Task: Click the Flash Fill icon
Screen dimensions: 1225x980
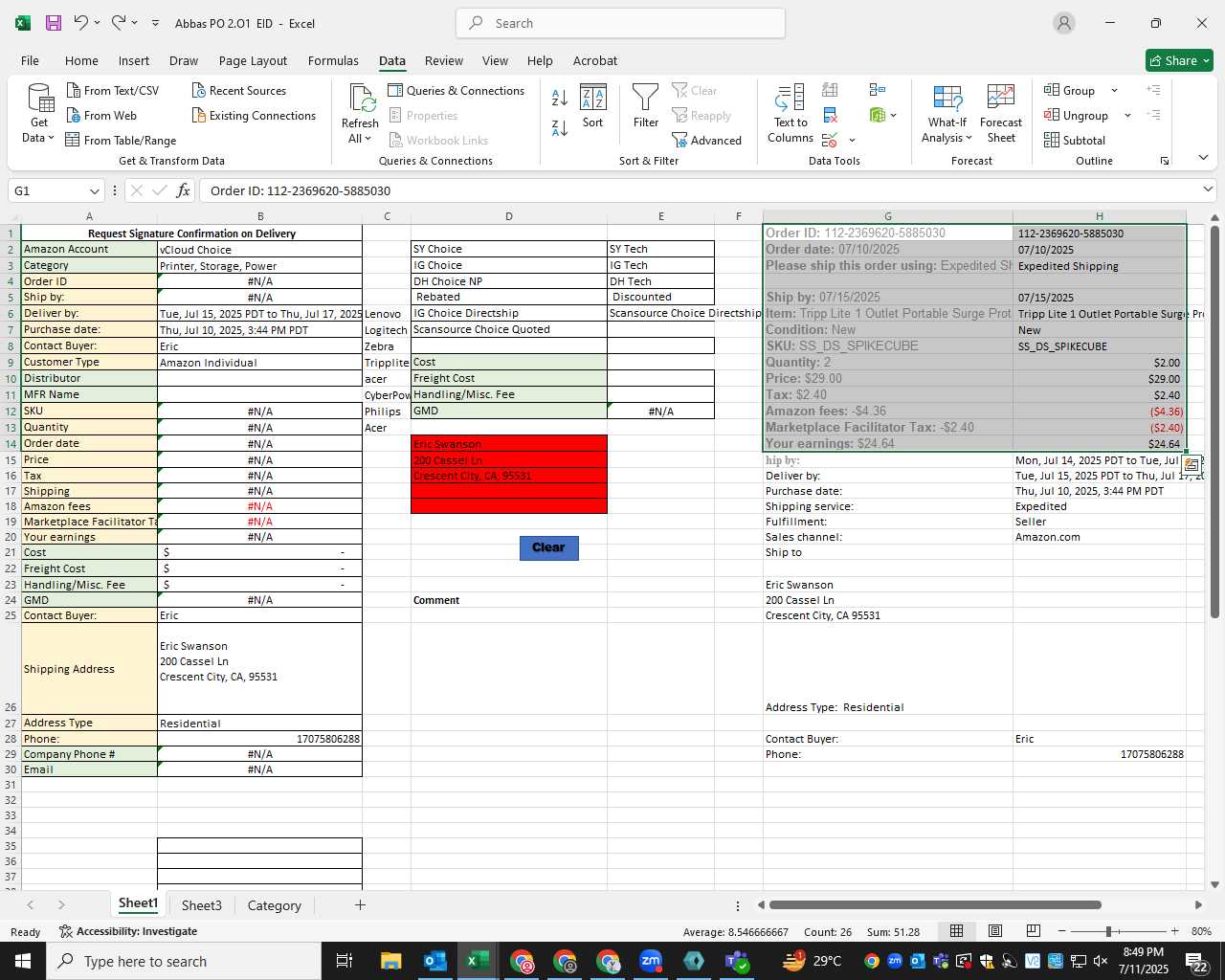Action: click(830, 90)
